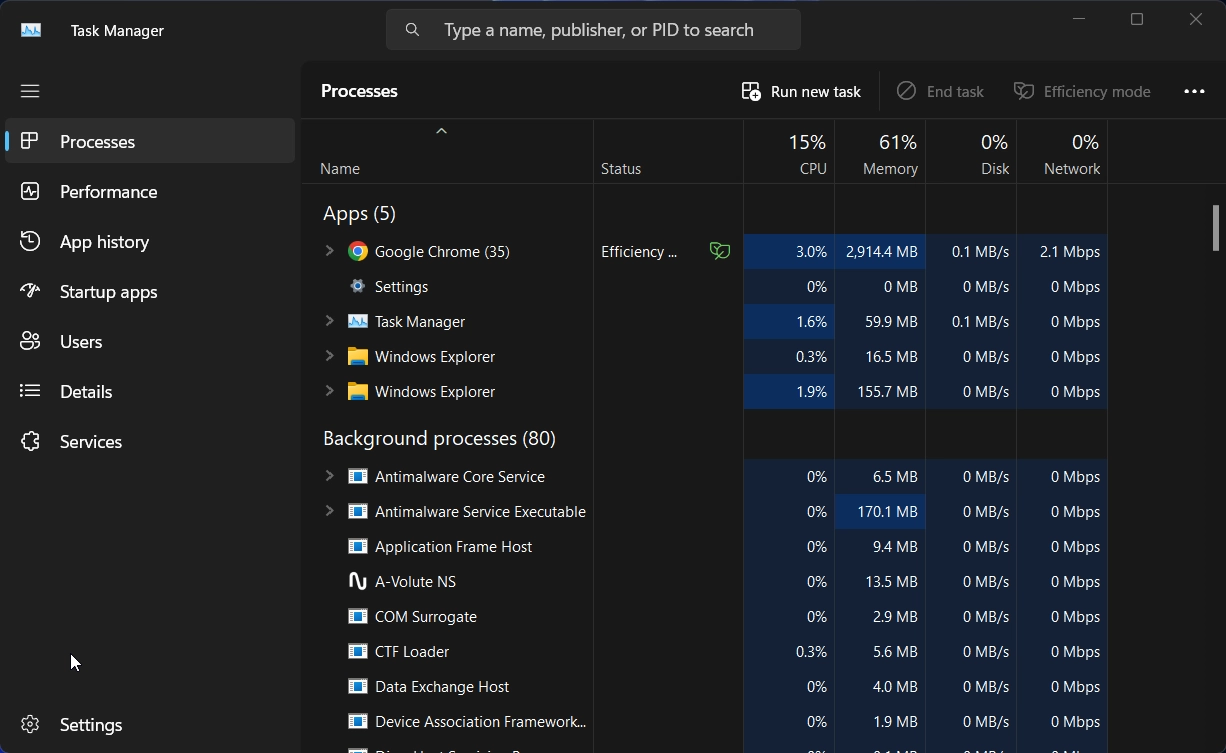Click the Task Manager title bar icon
Screen dimensions: 1226x753
pos(31,30)
